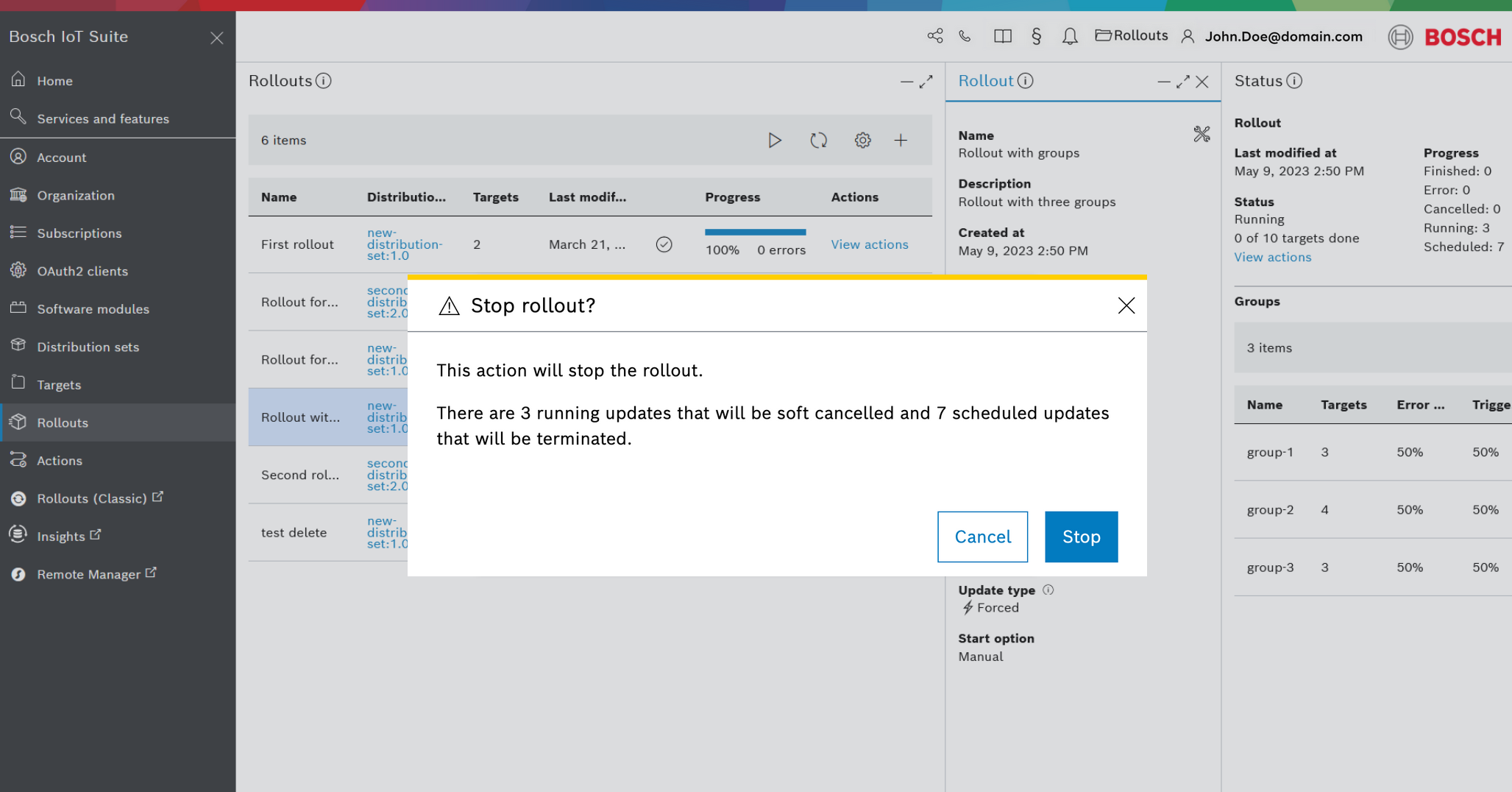Cancel the stop rollout dialog
The image size is (1512, 792).
[982, 537]
